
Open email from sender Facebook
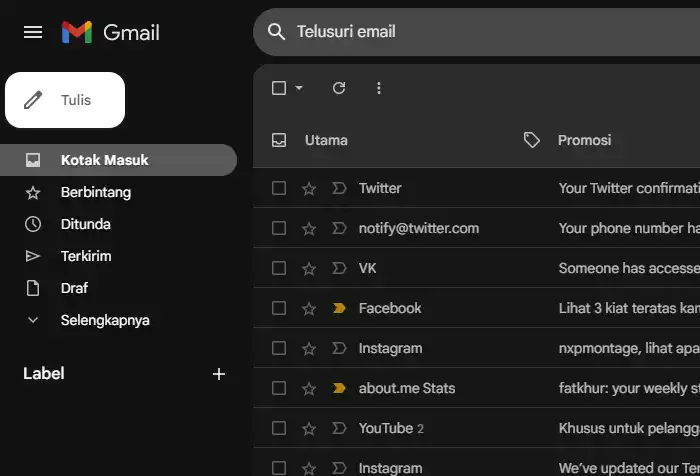tap(390, 308)
